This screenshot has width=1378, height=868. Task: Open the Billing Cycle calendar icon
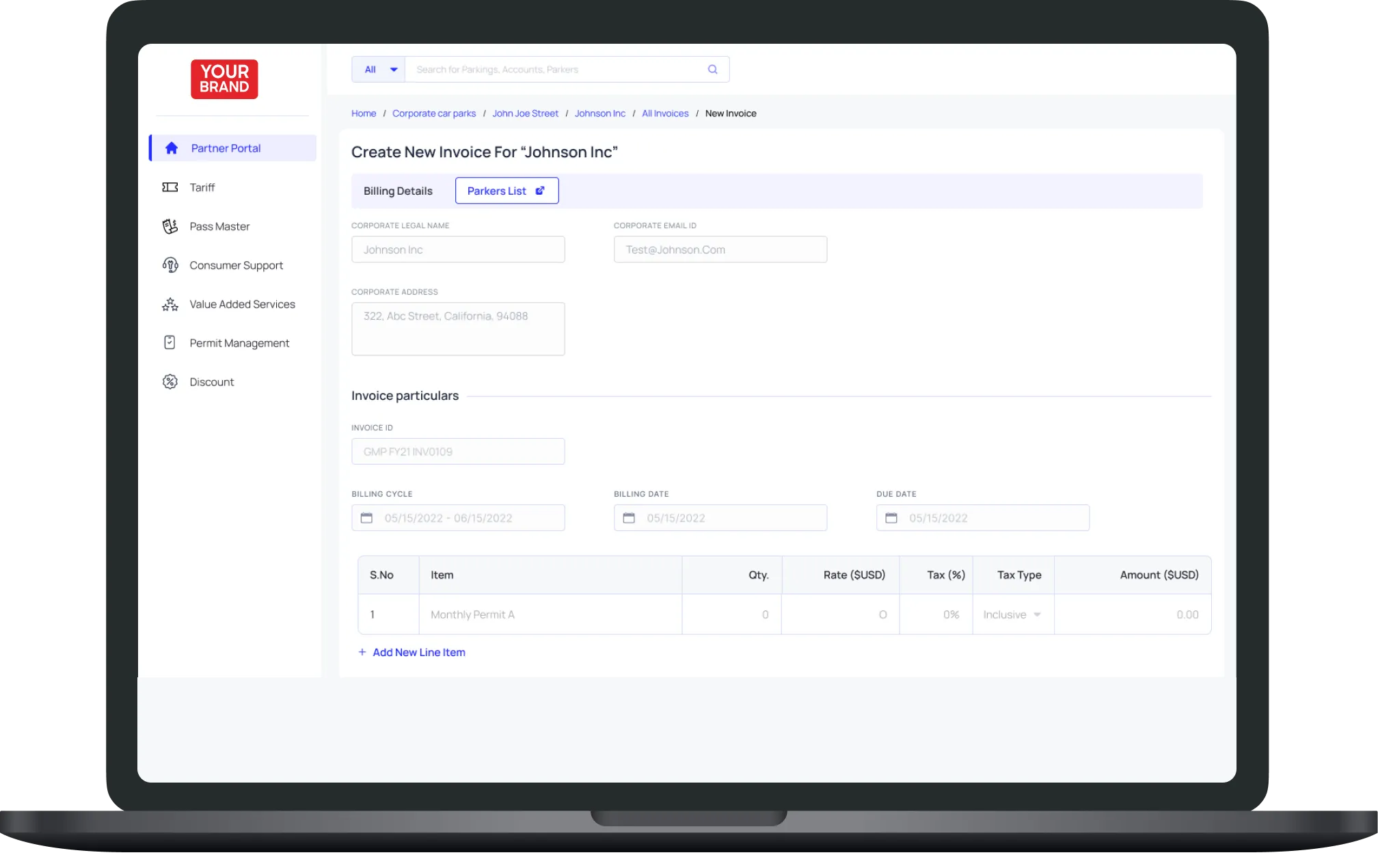coord(366,518)
